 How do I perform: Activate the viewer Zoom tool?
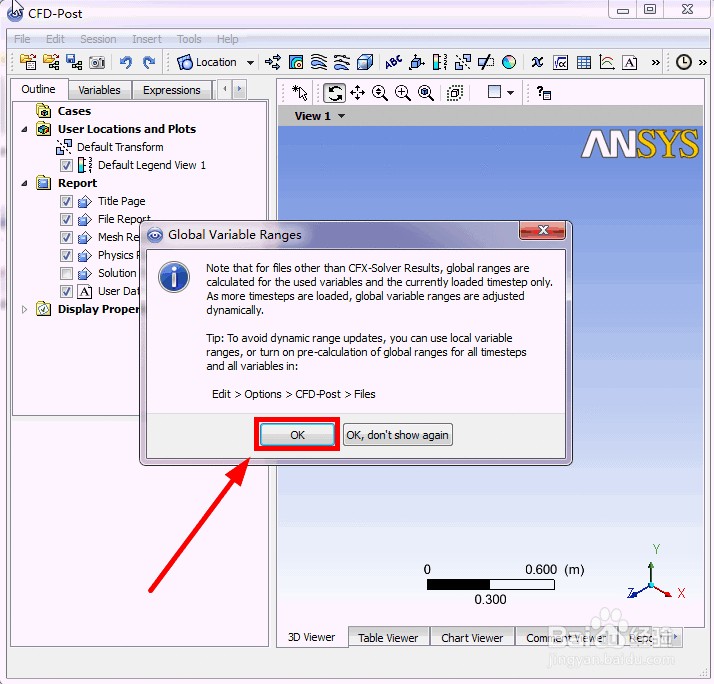(380, 92)
